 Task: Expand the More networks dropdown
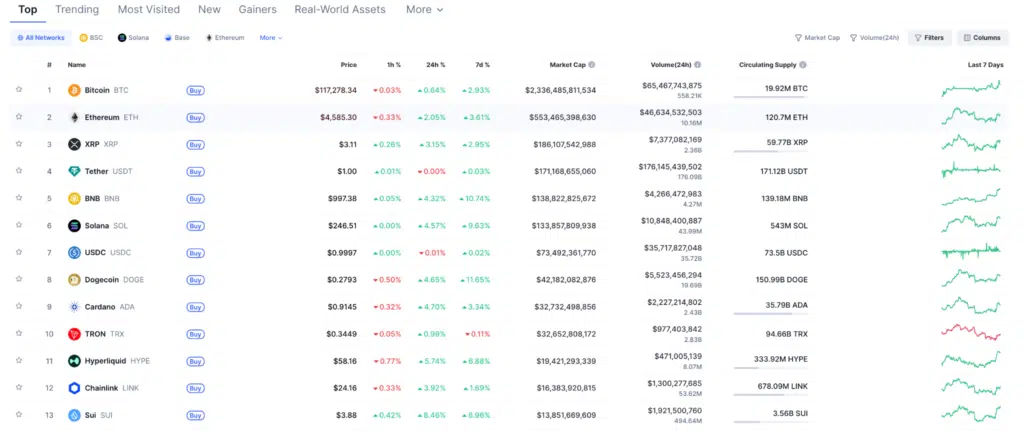[271, 38]
